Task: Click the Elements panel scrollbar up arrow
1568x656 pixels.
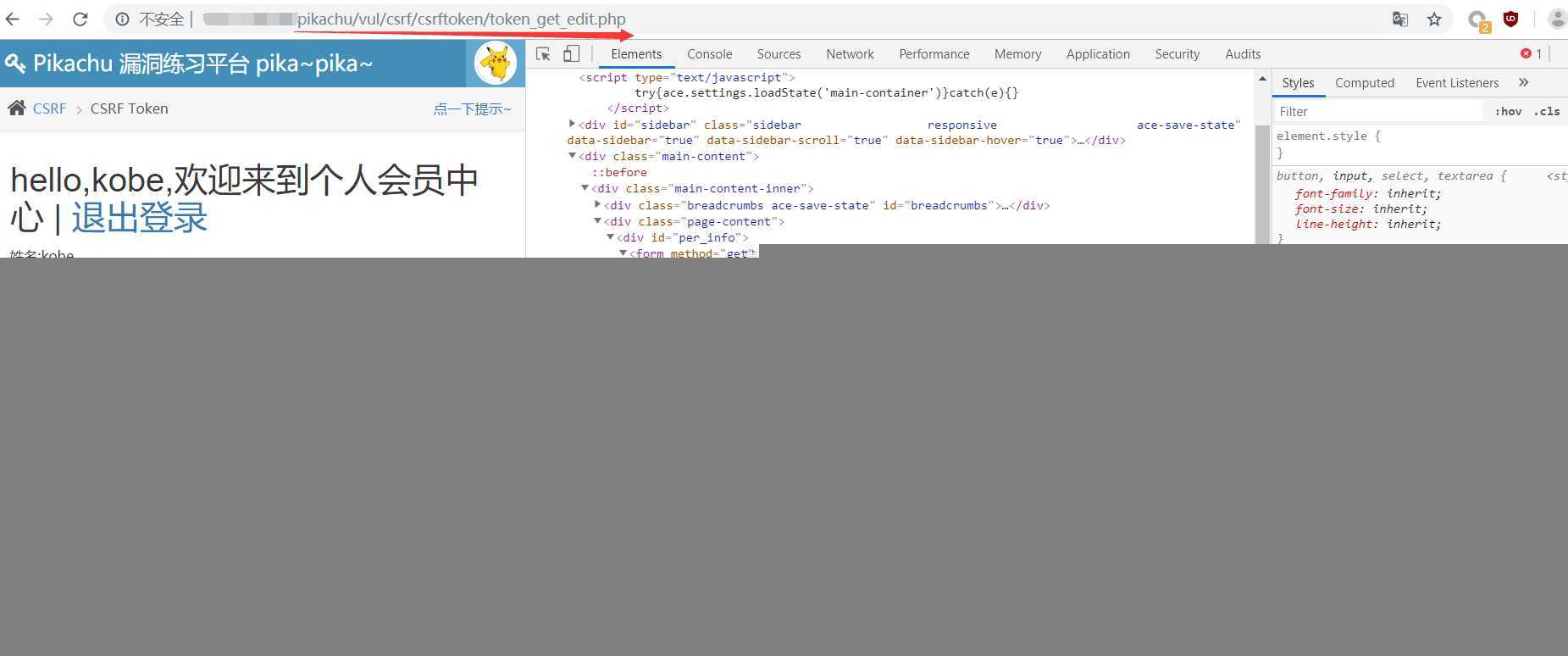Action: 1262,78
